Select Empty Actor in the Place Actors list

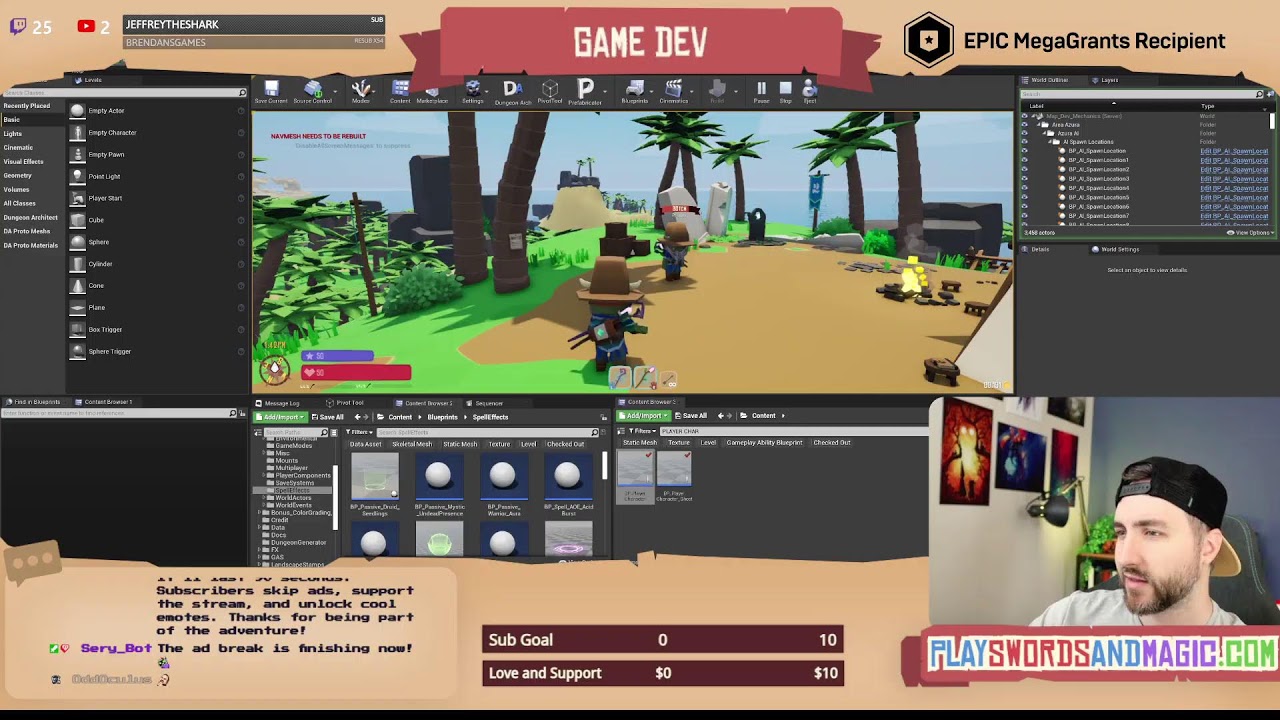(x=157, y=111)
